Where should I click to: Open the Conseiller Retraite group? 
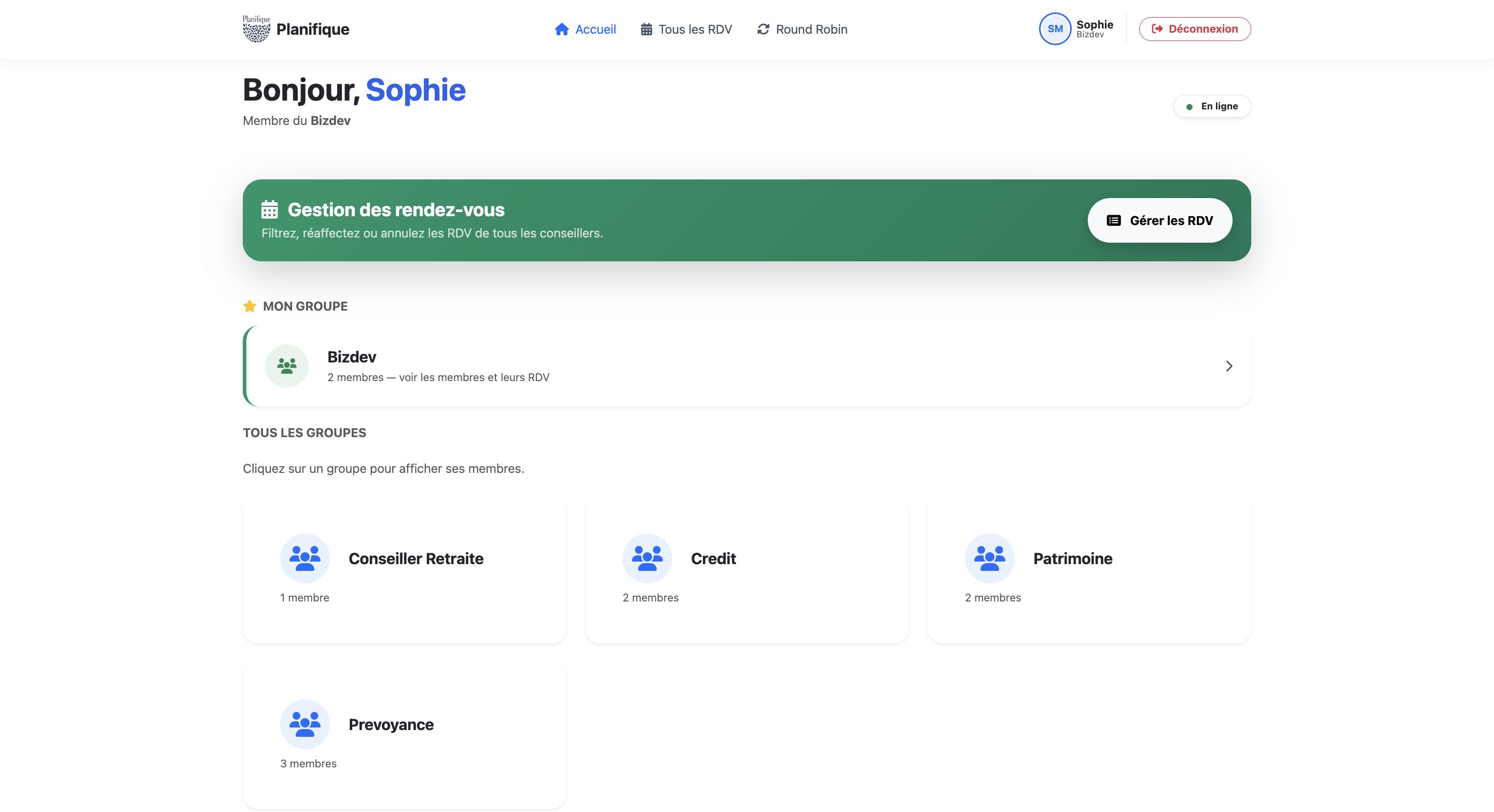coord(404,570)
